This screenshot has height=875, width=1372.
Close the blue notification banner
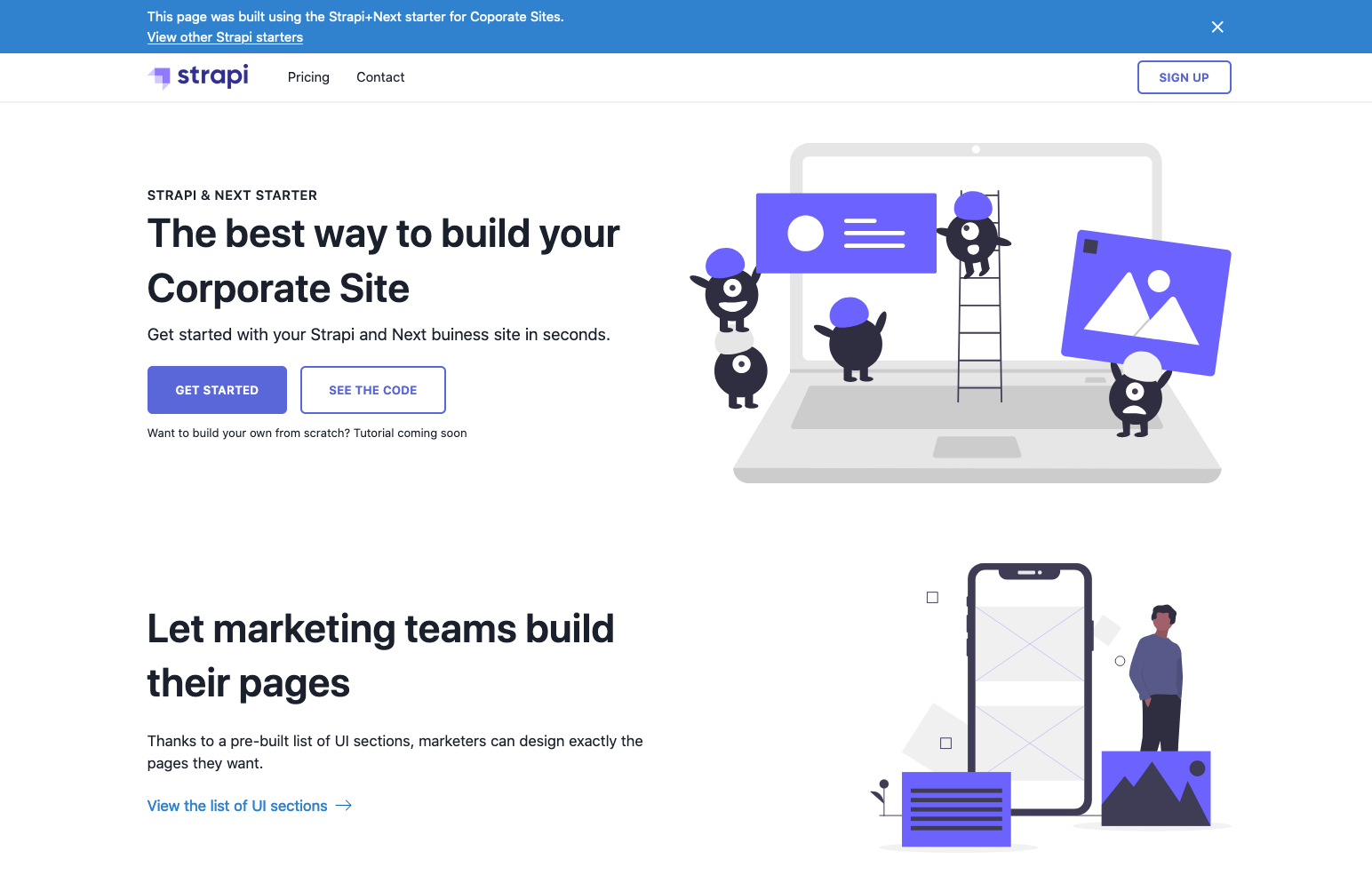1217,27
